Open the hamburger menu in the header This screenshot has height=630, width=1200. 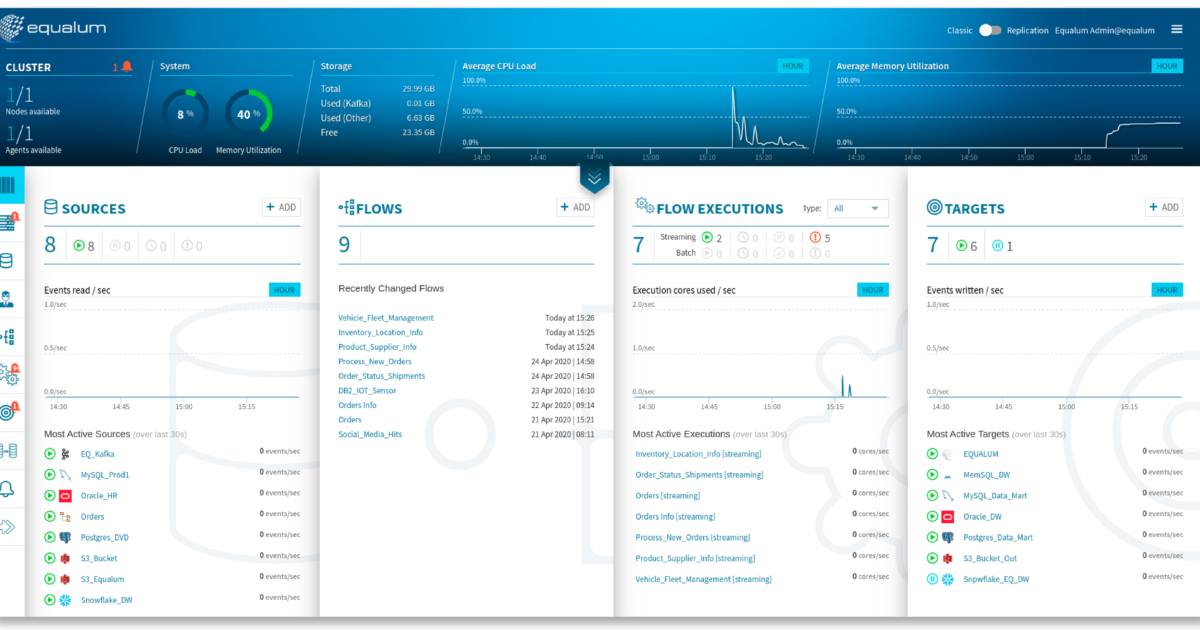click(x=1176, y=30)
